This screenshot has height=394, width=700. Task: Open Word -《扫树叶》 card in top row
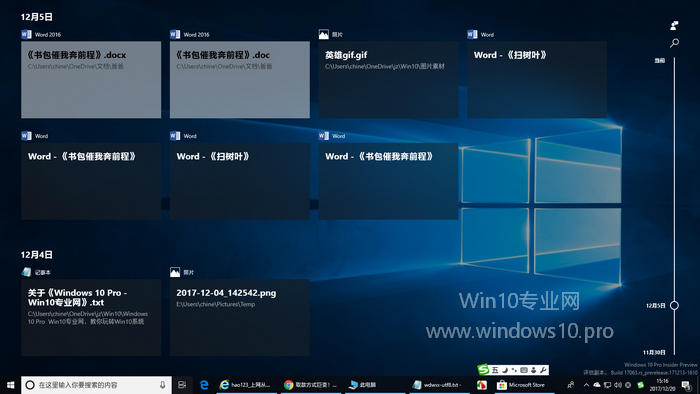click(x=537, y=79)
